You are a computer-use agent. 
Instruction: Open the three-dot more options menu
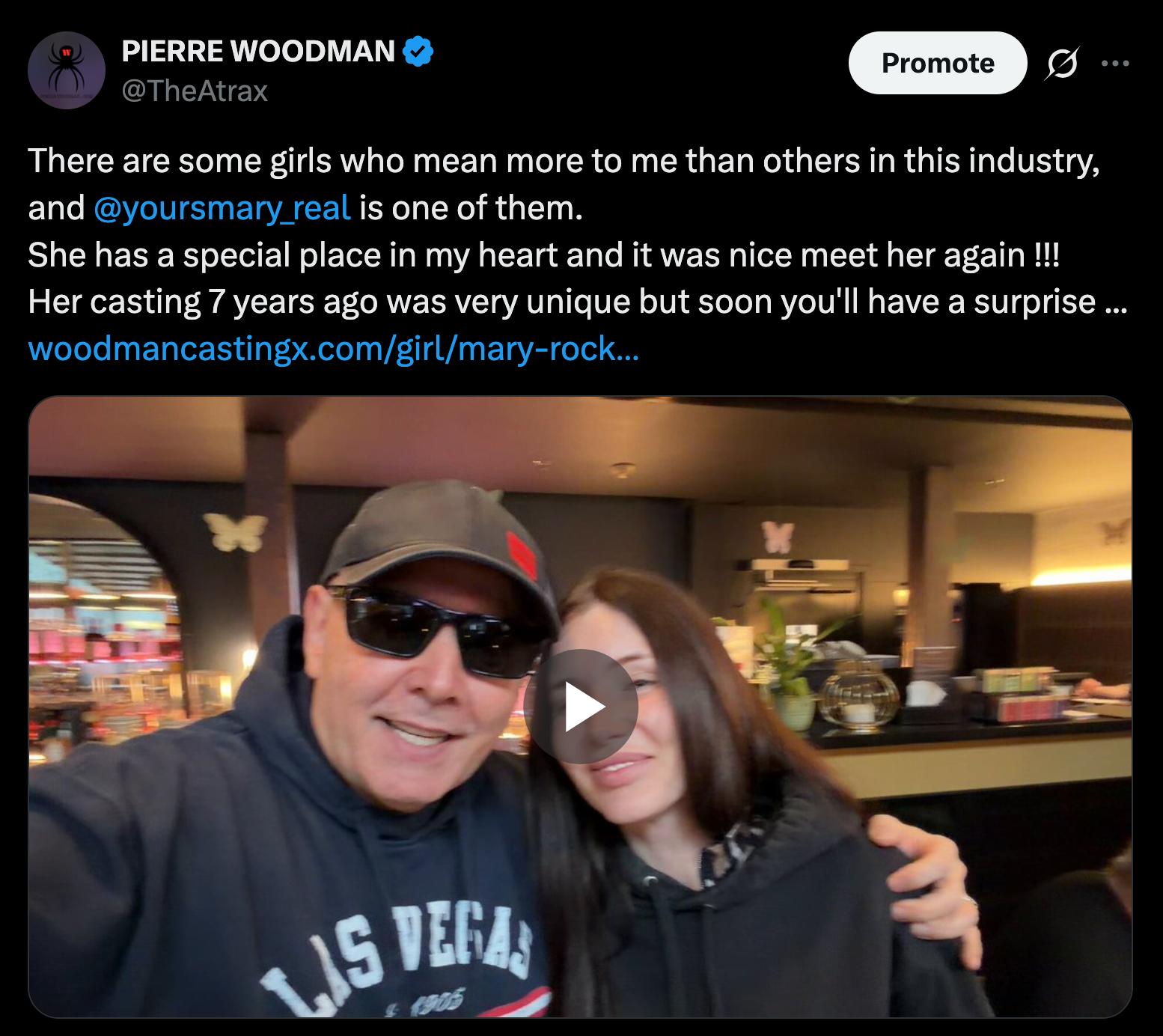(x=1115, y=63)
